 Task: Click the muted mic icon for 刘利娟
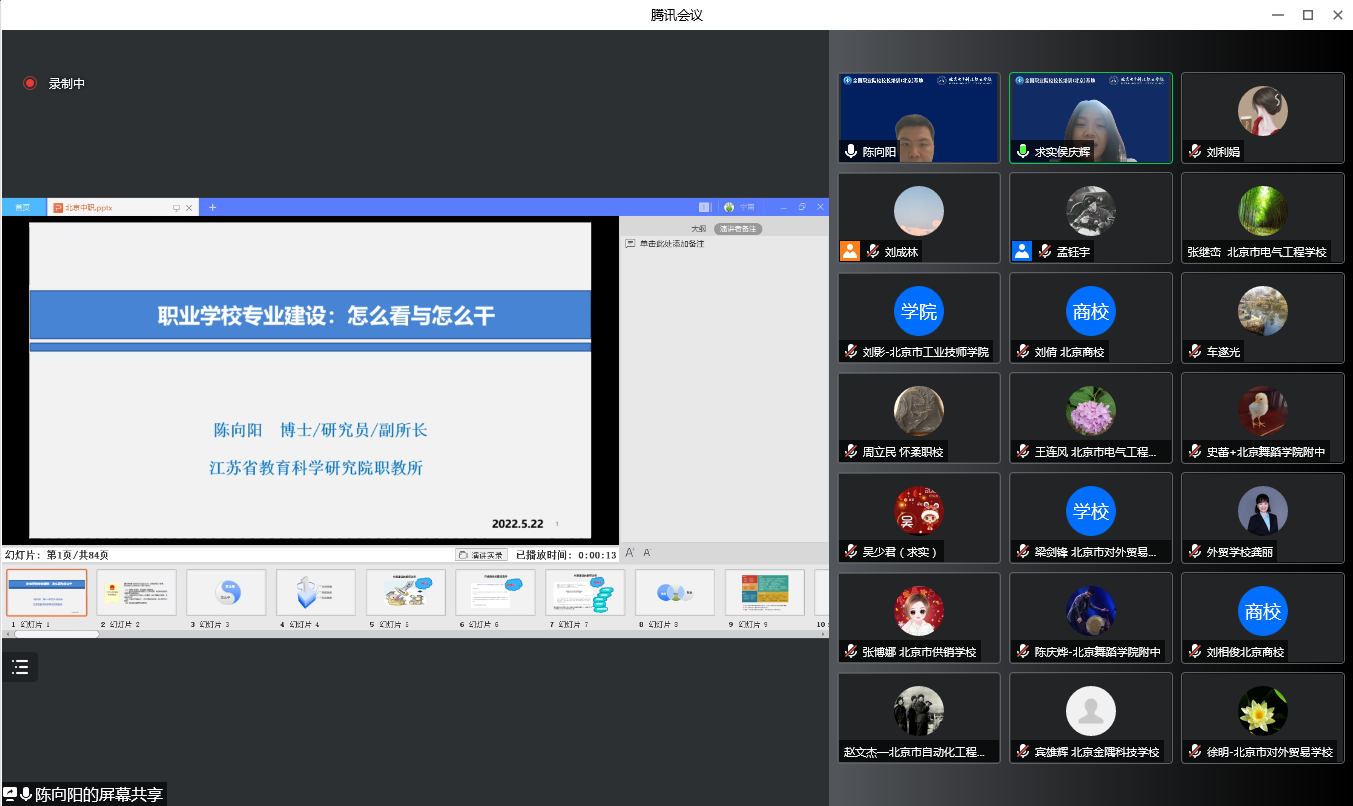1194,152
